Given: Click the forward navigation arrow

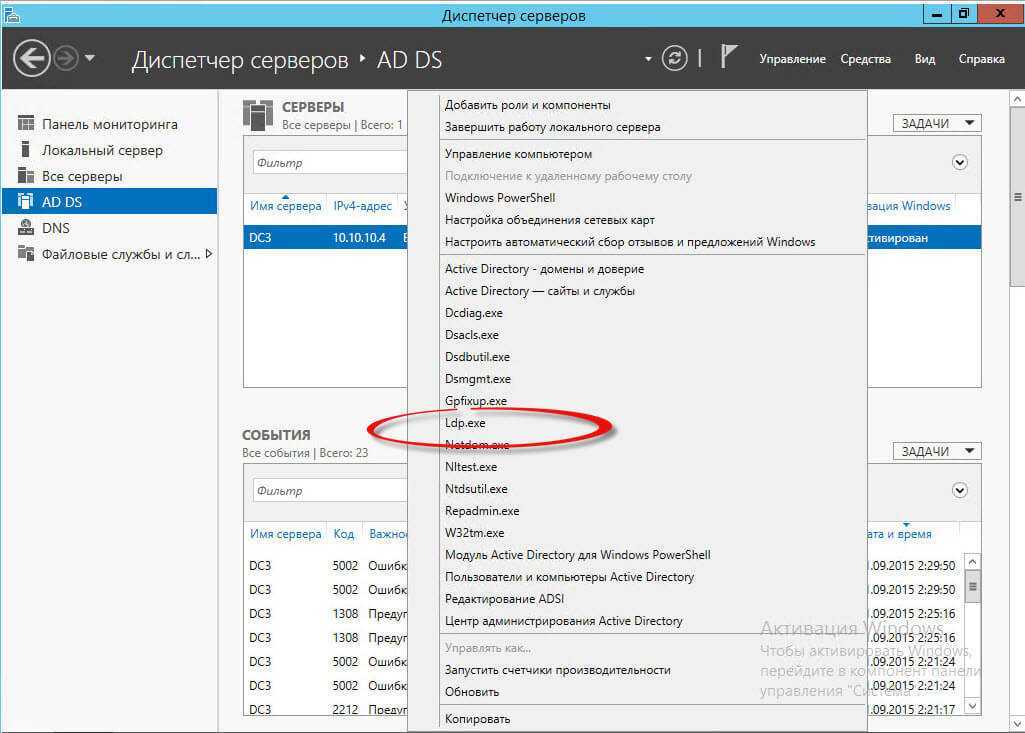Looking at the screenshot, I should click(x=65, y=59).
